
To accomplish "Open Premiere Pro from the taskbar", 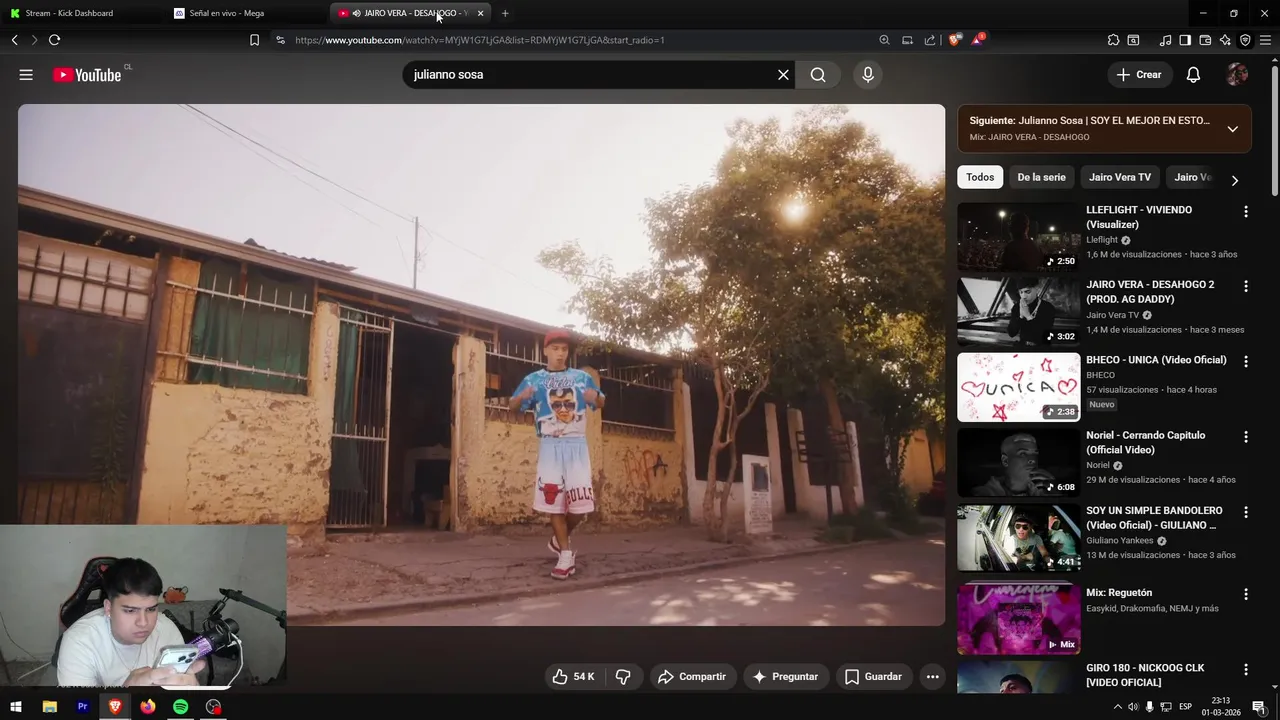I will click(83, 707).
